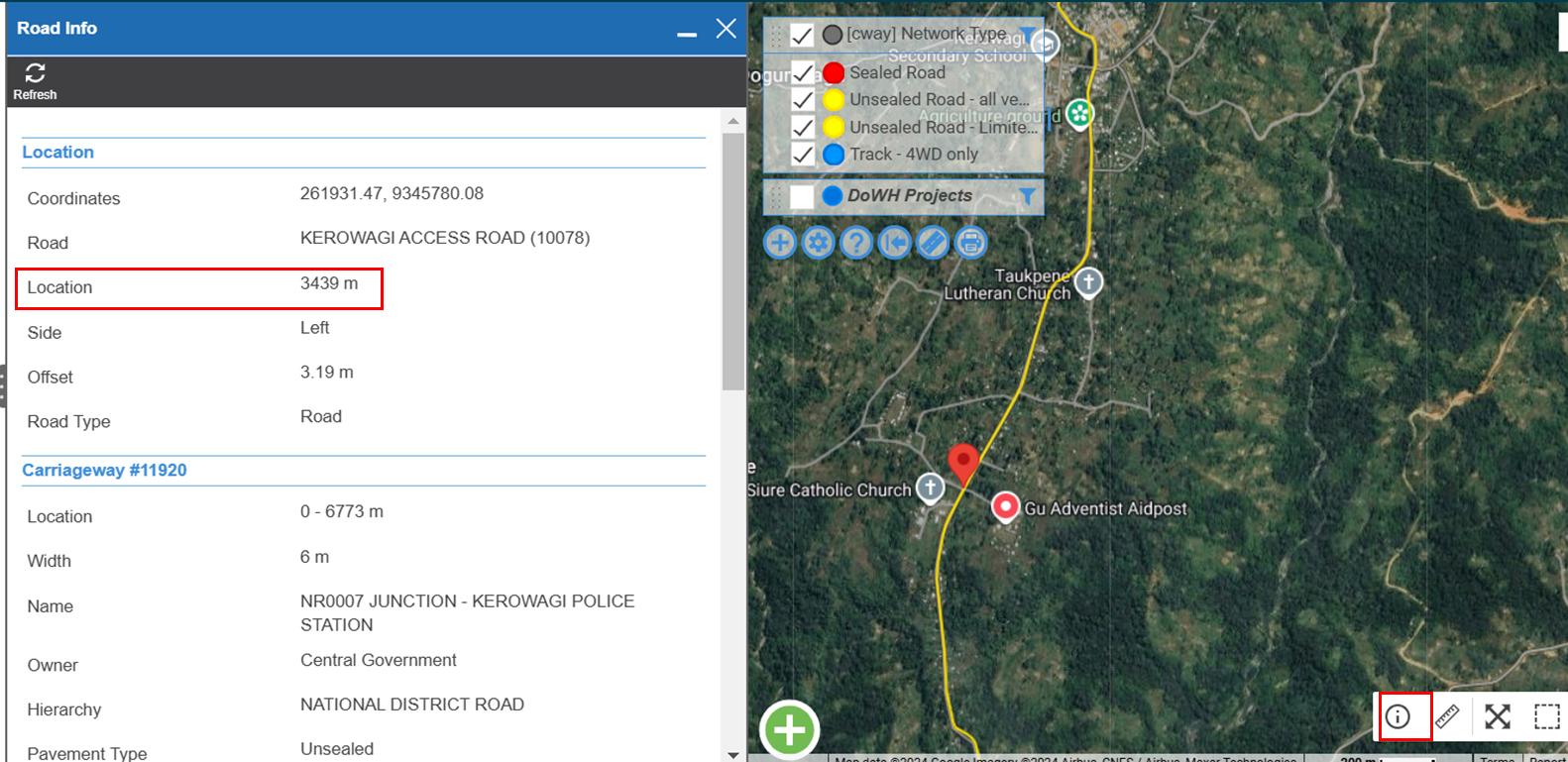Click the red Sealed Road swatch
The width and height of the screenshot is (1568, 762).
[x=834, y=73]
